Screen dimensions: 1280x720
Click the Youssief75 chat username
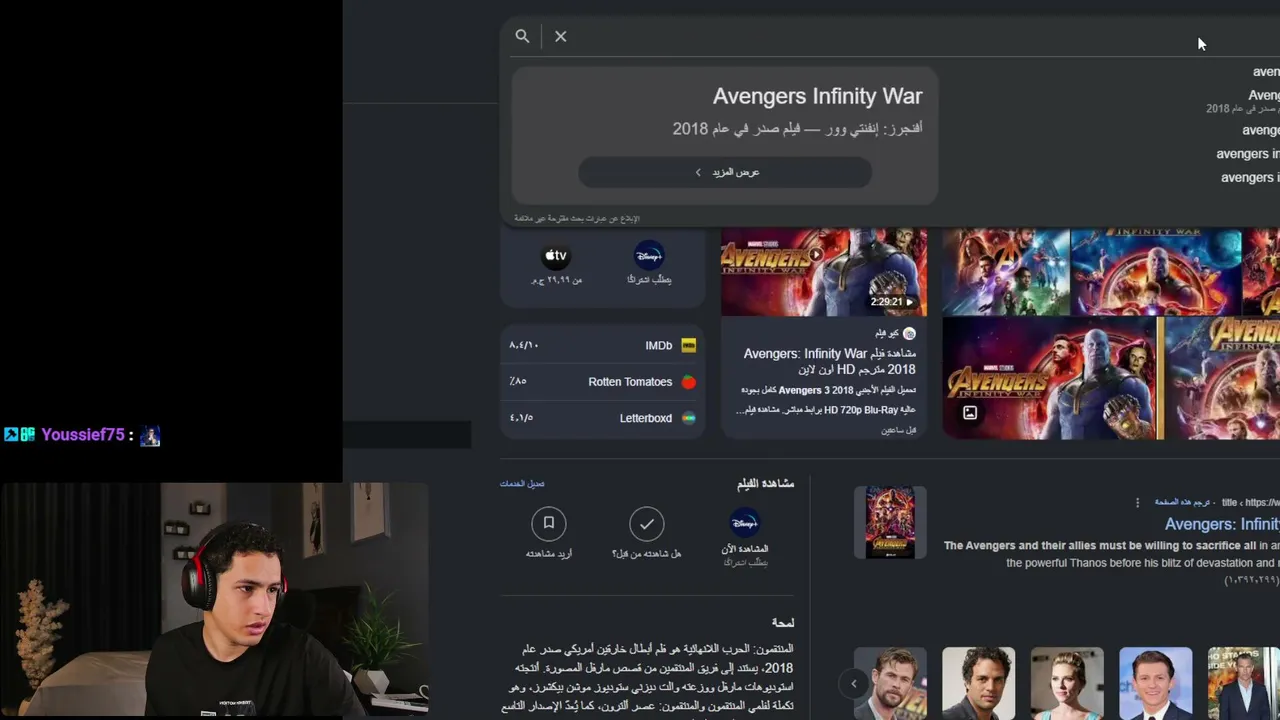click(x=83, y=435)
